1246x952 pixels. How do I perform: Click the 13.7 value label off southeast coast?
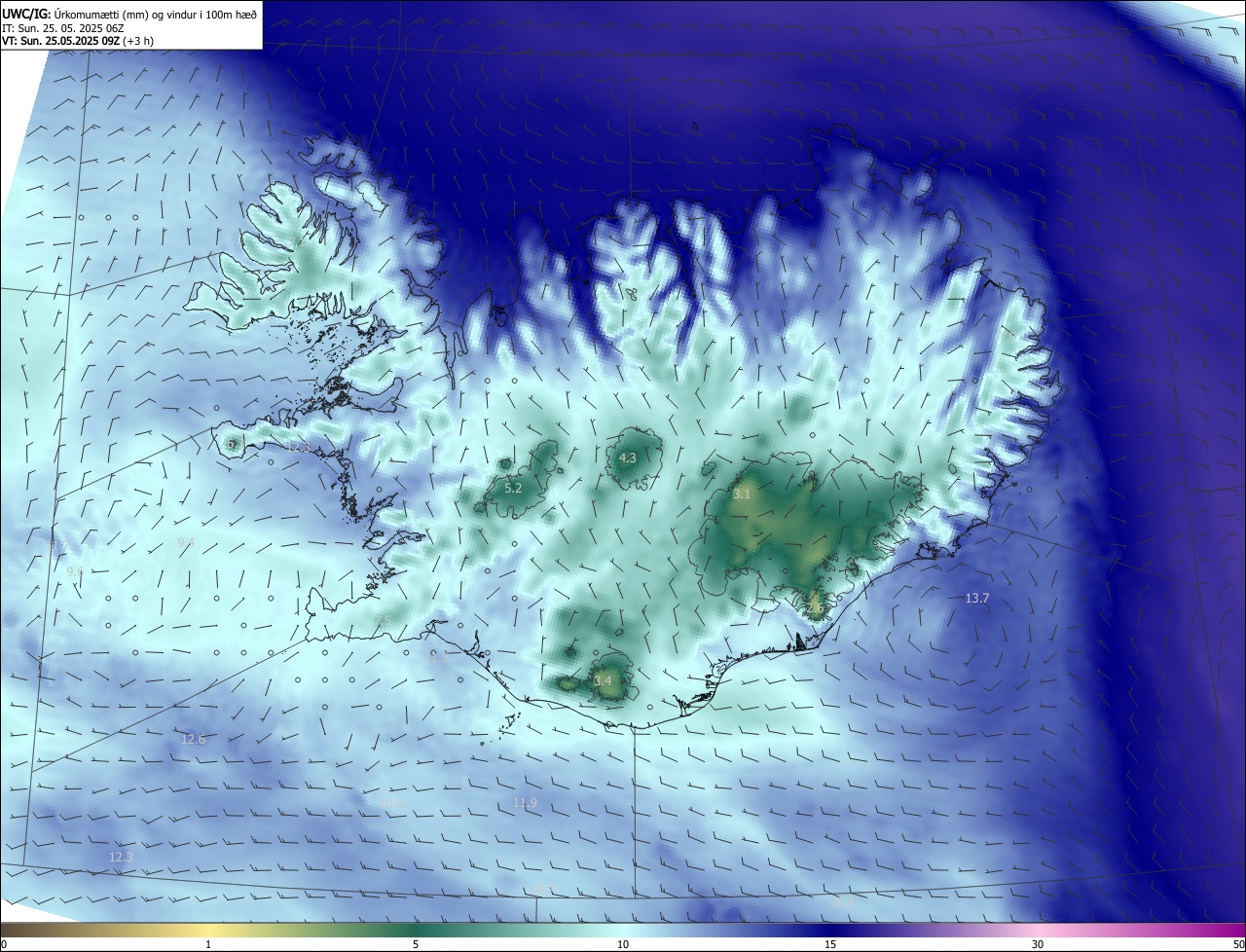[x=976, y=599]
